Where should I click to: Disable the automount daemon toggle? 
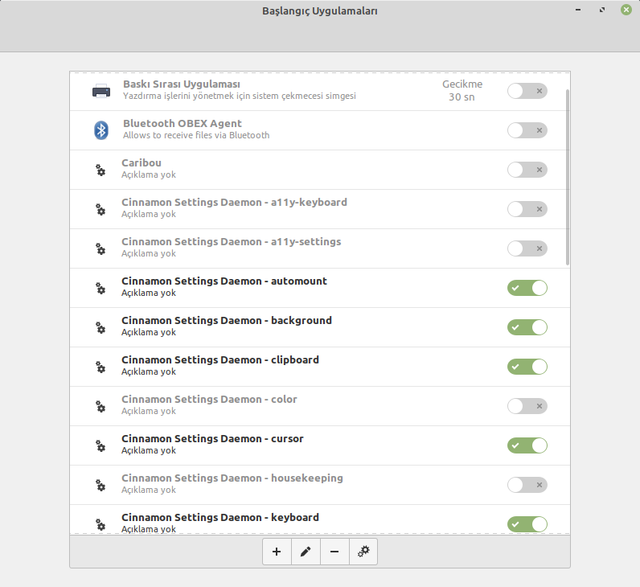(527, 288)
